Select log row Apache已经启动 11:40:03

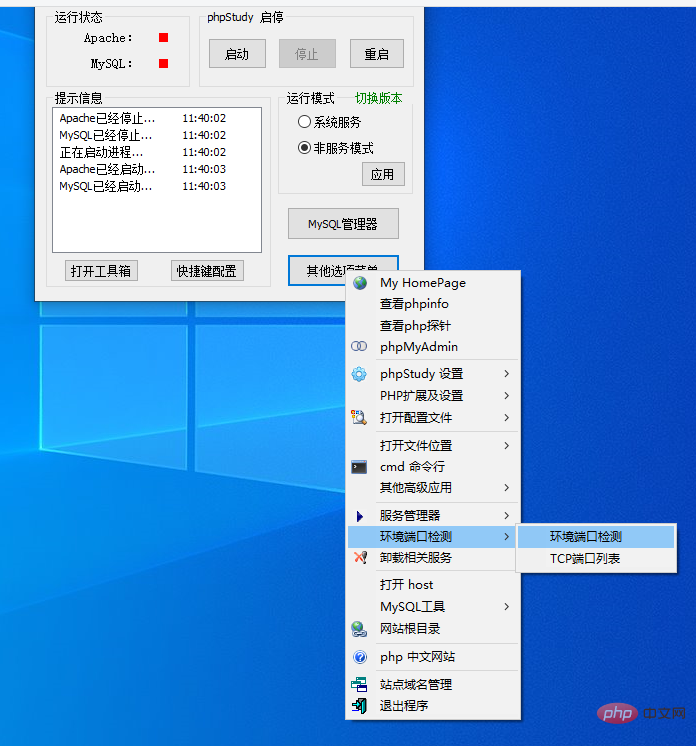click(x=143, y=169)
